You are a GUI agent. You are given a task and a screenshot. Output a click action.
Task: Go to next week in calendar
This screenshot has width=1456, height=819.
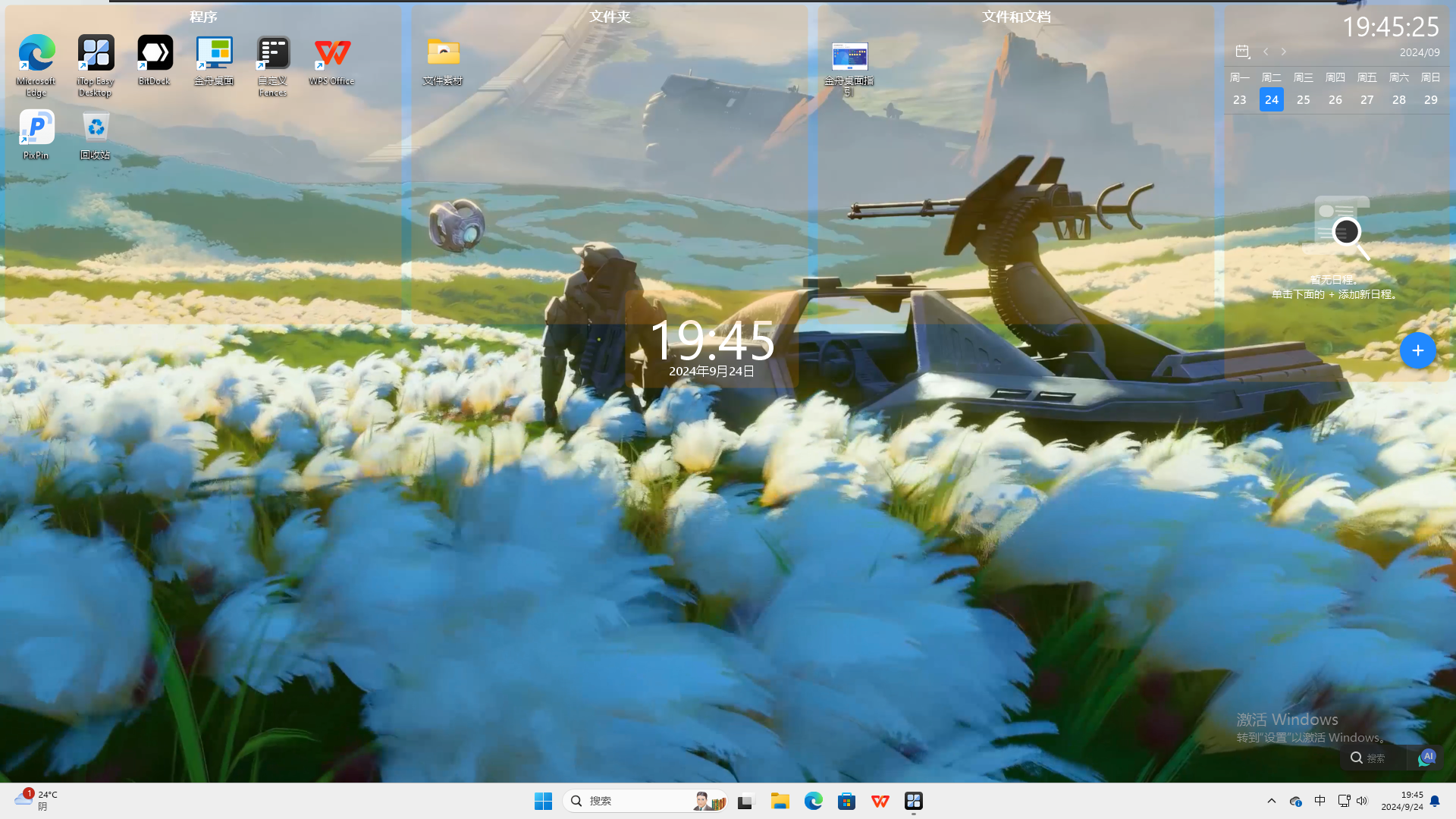1284,52
